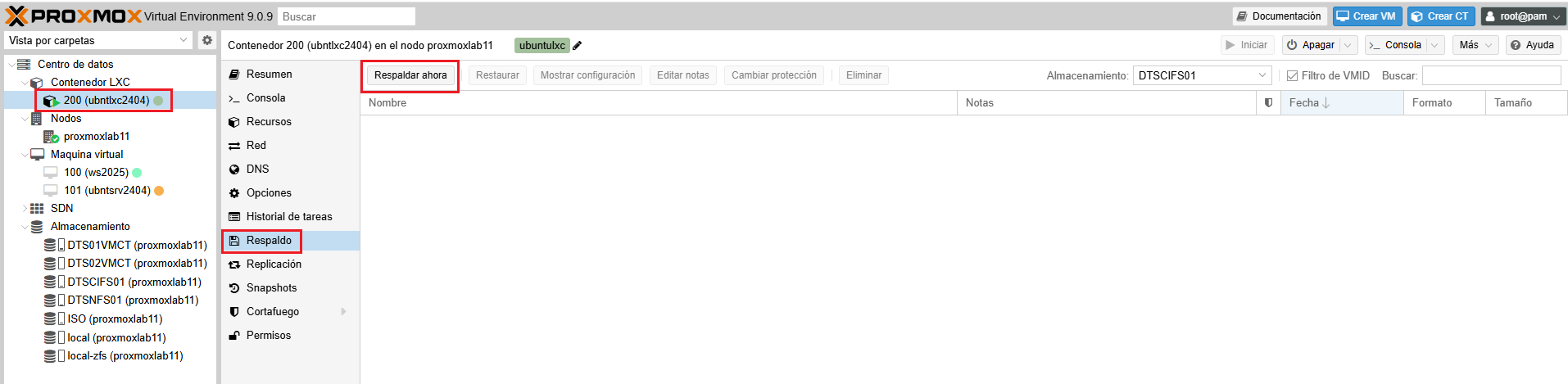Open the Red section
The height and width of the screenshot is (384, 1568).
click(290, 146)
